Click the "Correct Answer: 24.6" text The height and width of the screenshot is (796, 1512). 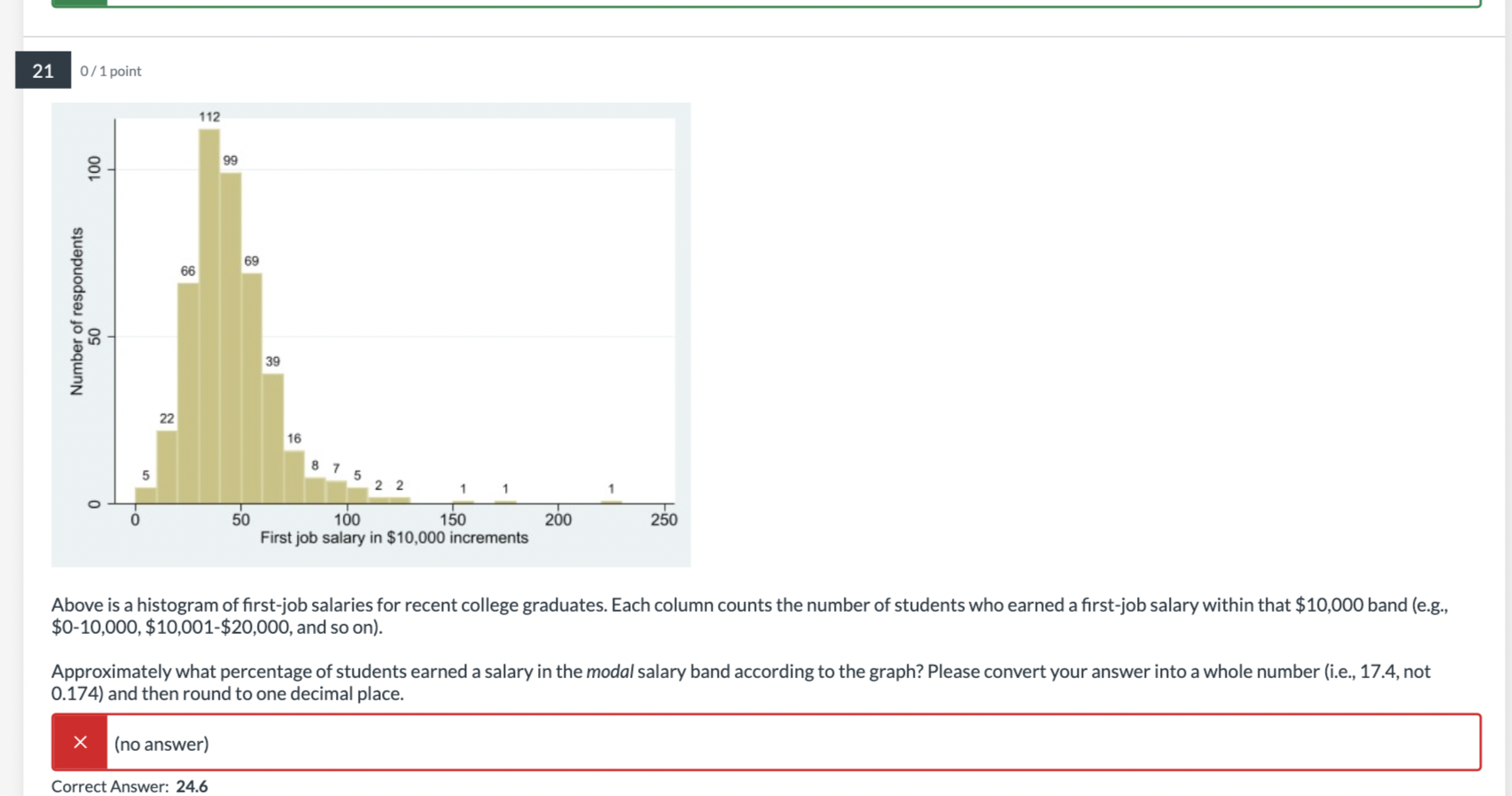pos(129,786)
